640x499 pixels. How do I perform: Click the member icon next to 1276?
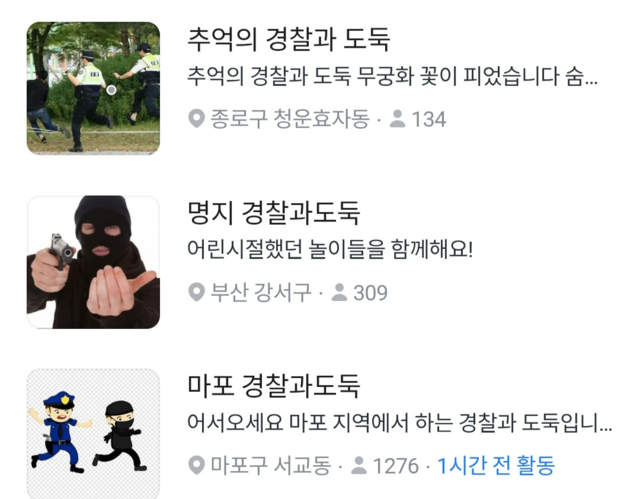(x=359, y=466)
